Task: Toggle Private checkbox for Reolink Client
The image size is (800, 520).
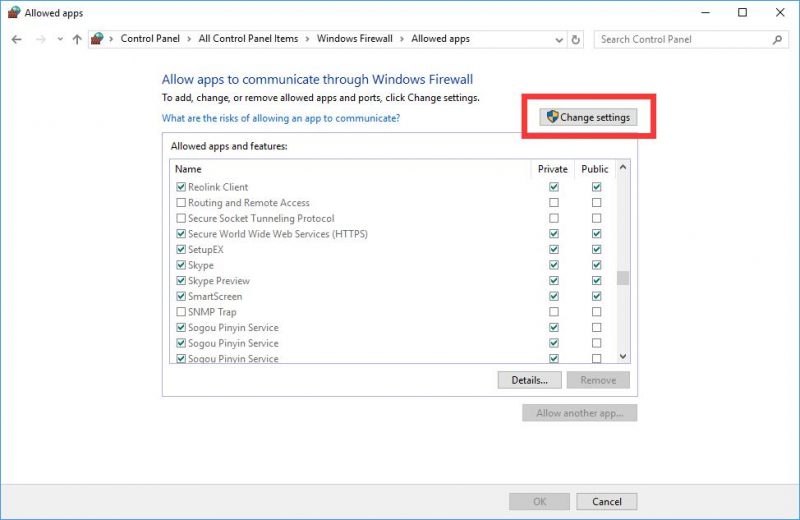Action: click(554, 187)
